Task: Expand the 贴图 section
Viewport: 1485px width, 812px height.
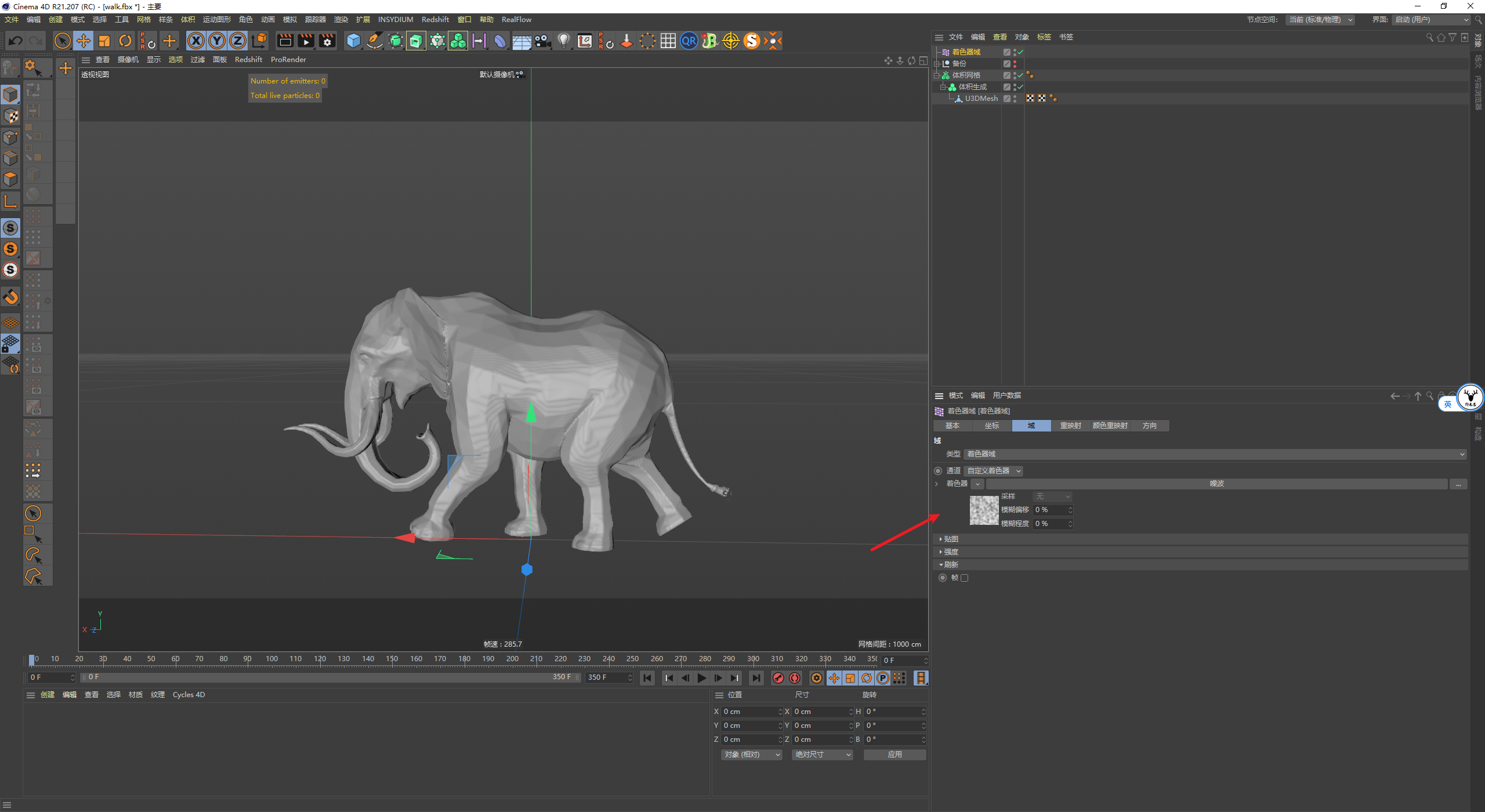Action: [x=950, y=539]
